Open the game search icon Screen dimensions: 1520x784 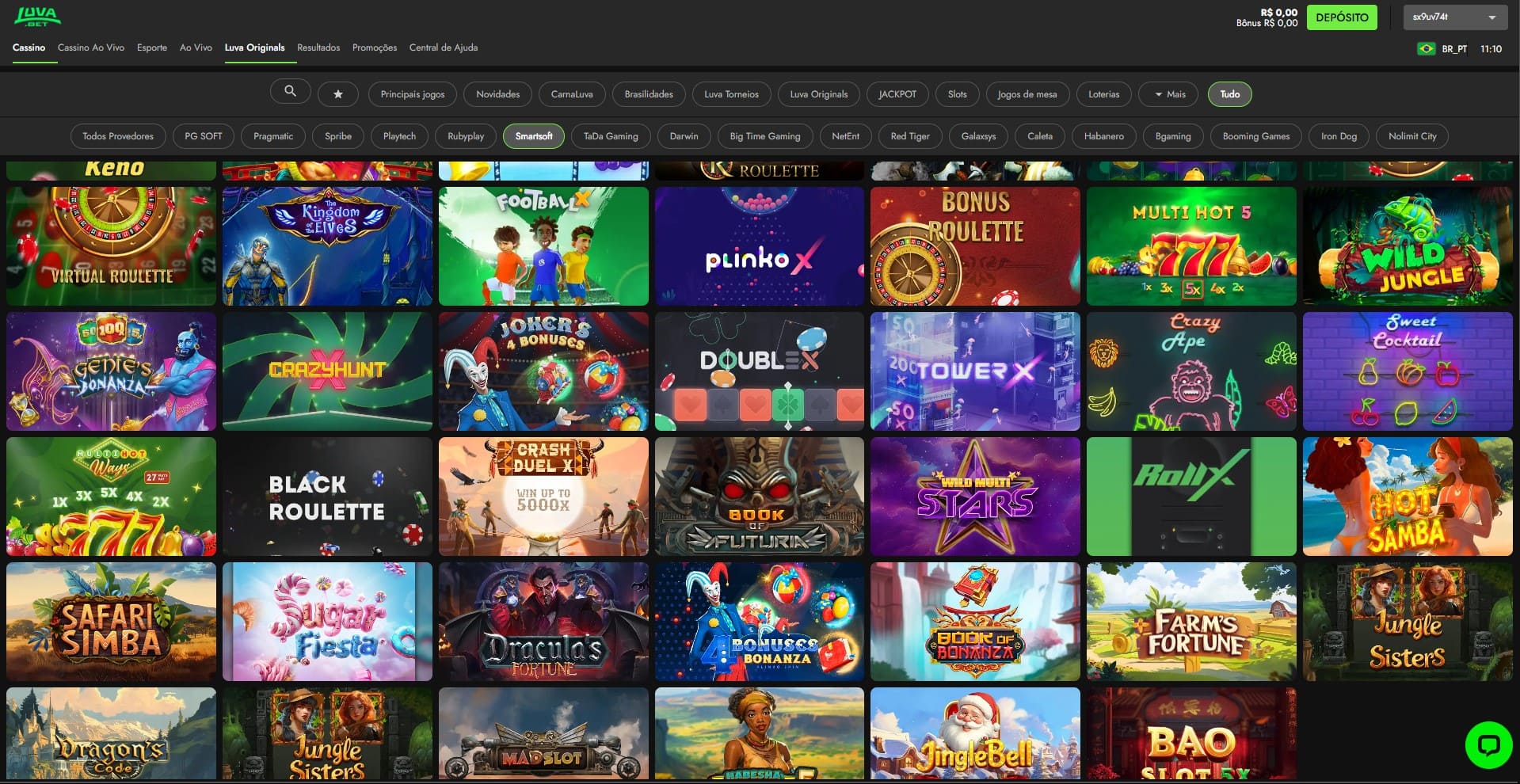coord(291,92)
